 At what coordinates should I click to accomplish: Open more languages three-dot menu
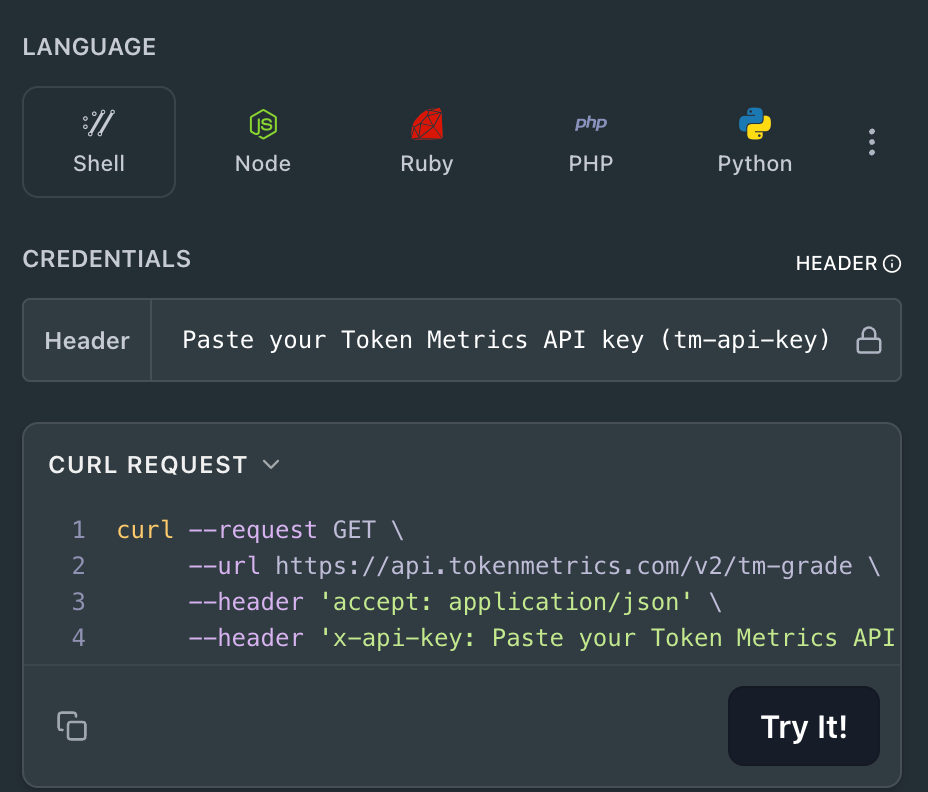click(872, 142)
